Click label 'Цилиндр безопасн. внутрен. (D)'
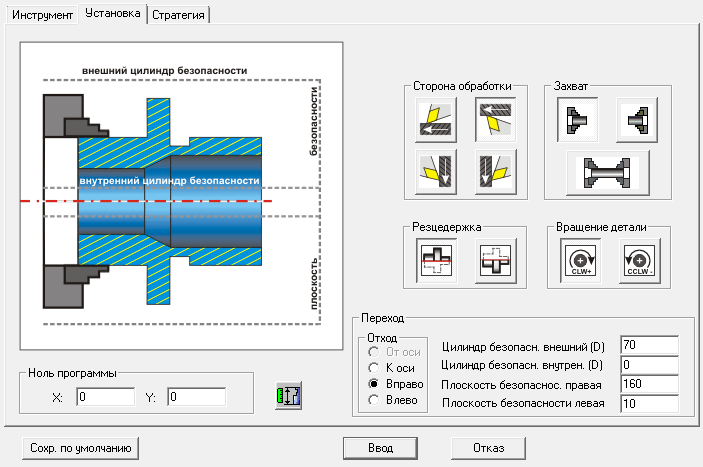This screenshot has width=703, height=467. pos(522,365)
